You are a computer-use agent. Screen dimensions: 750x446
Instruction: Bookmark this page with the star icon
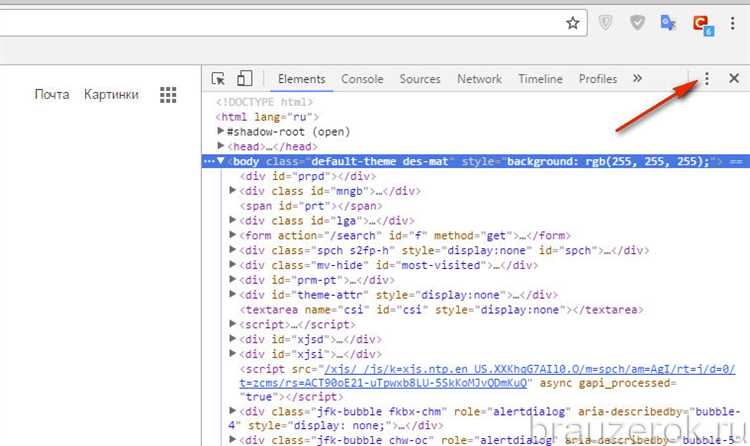[x=573, y=22]
